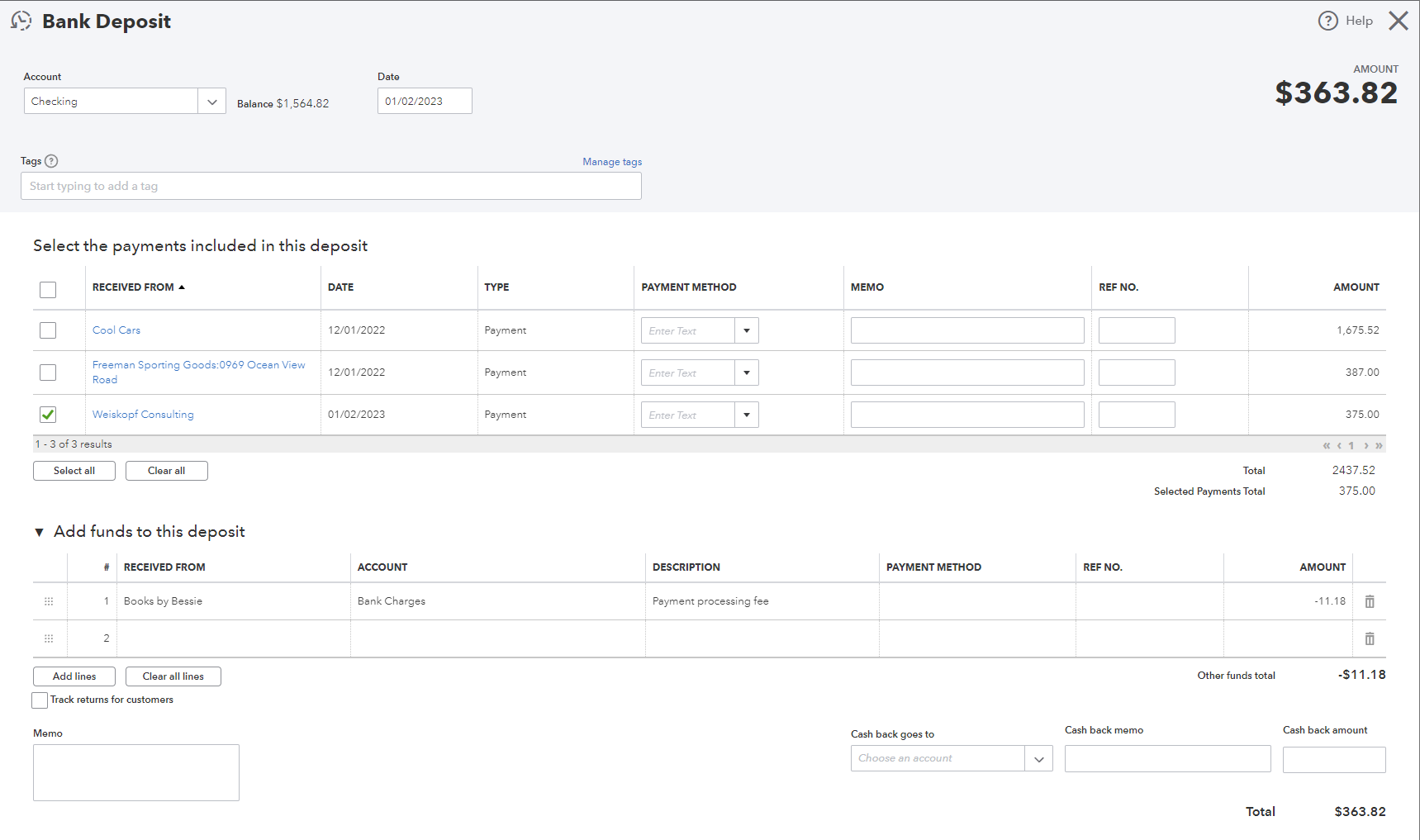Click the deposit Date field
Image resolution: width=1420 pixels, height=840 pixels.
click(424, 102)
